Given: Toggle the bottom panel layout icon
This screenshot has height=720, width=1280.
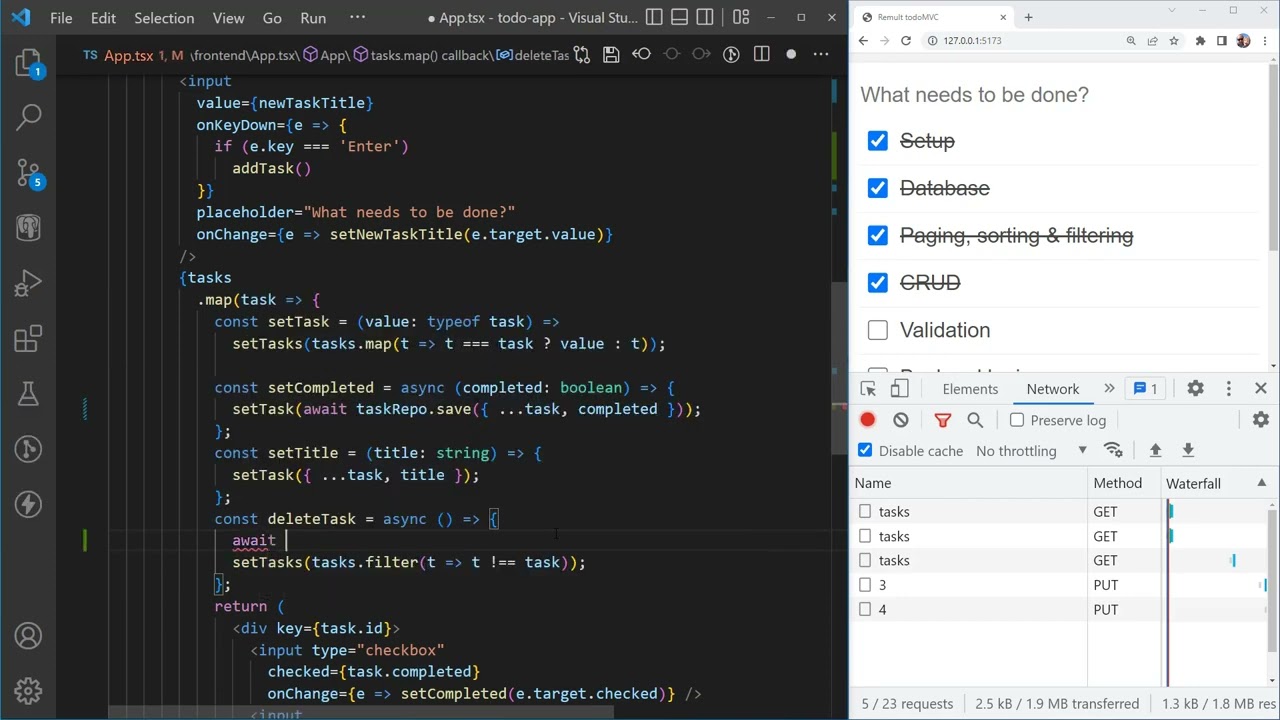Looking at the screenshot, I should click(682, 18).
